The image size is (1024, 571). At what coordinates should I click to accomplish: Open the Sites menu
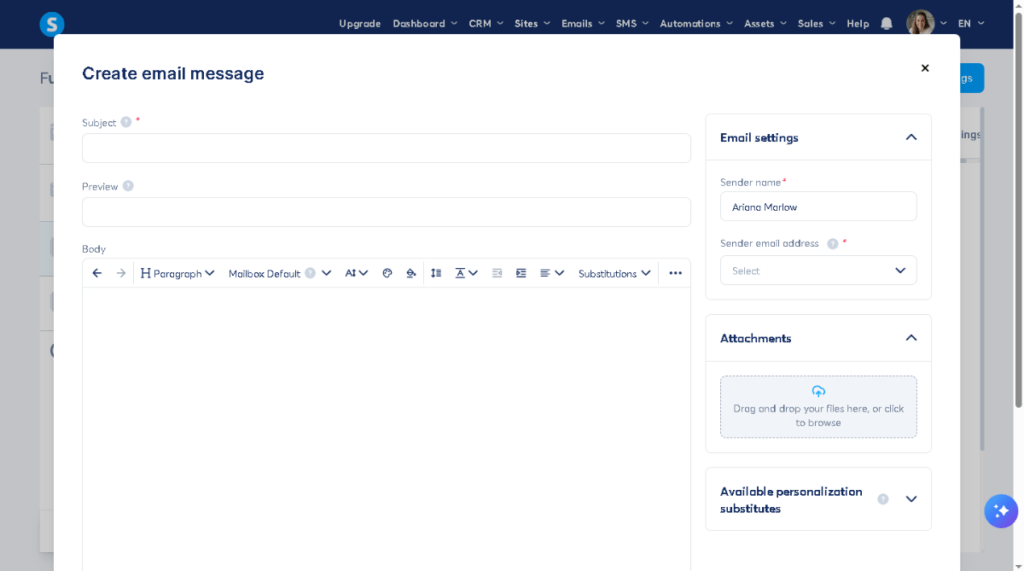coord(532,24)
